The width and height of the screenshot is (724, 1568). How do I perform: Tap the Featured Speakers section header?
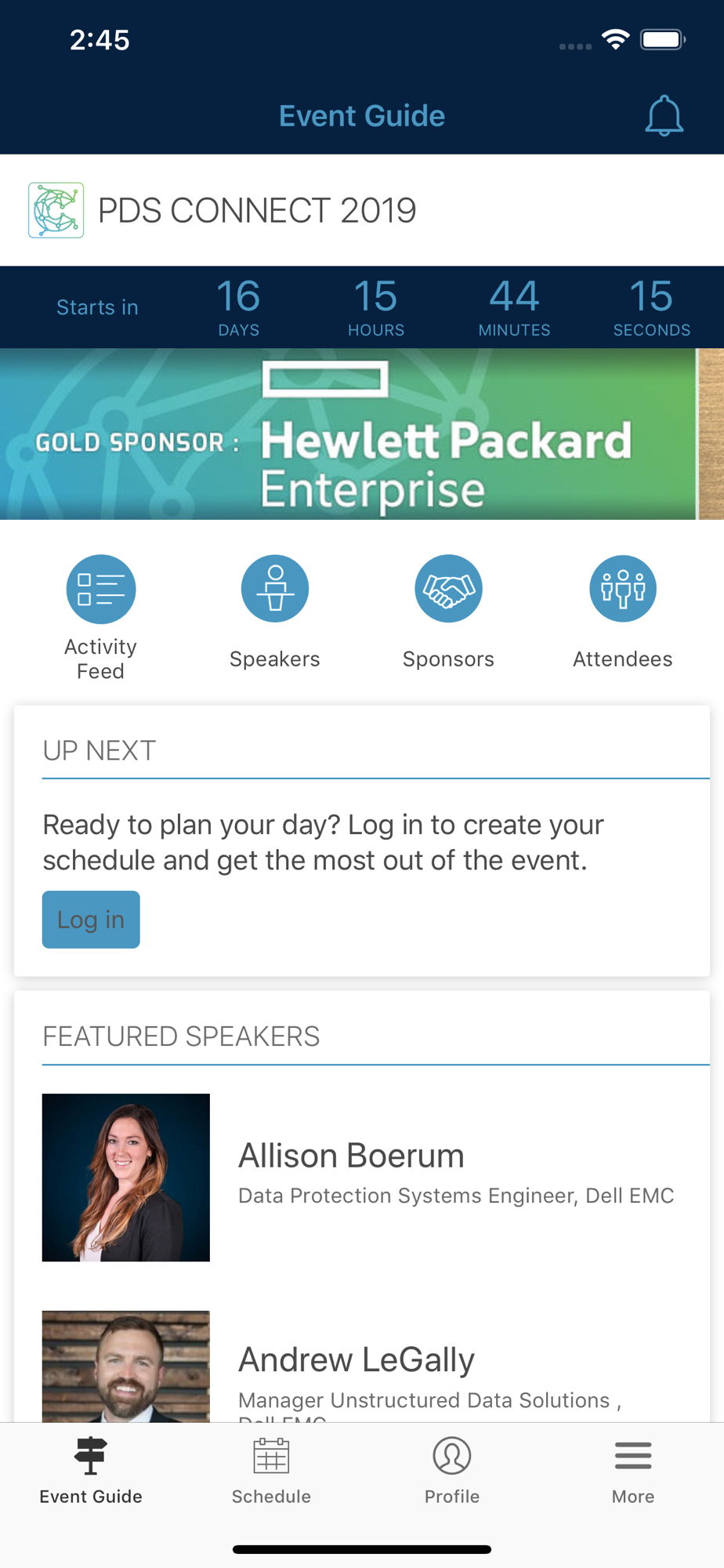[x=181, y=1036]
